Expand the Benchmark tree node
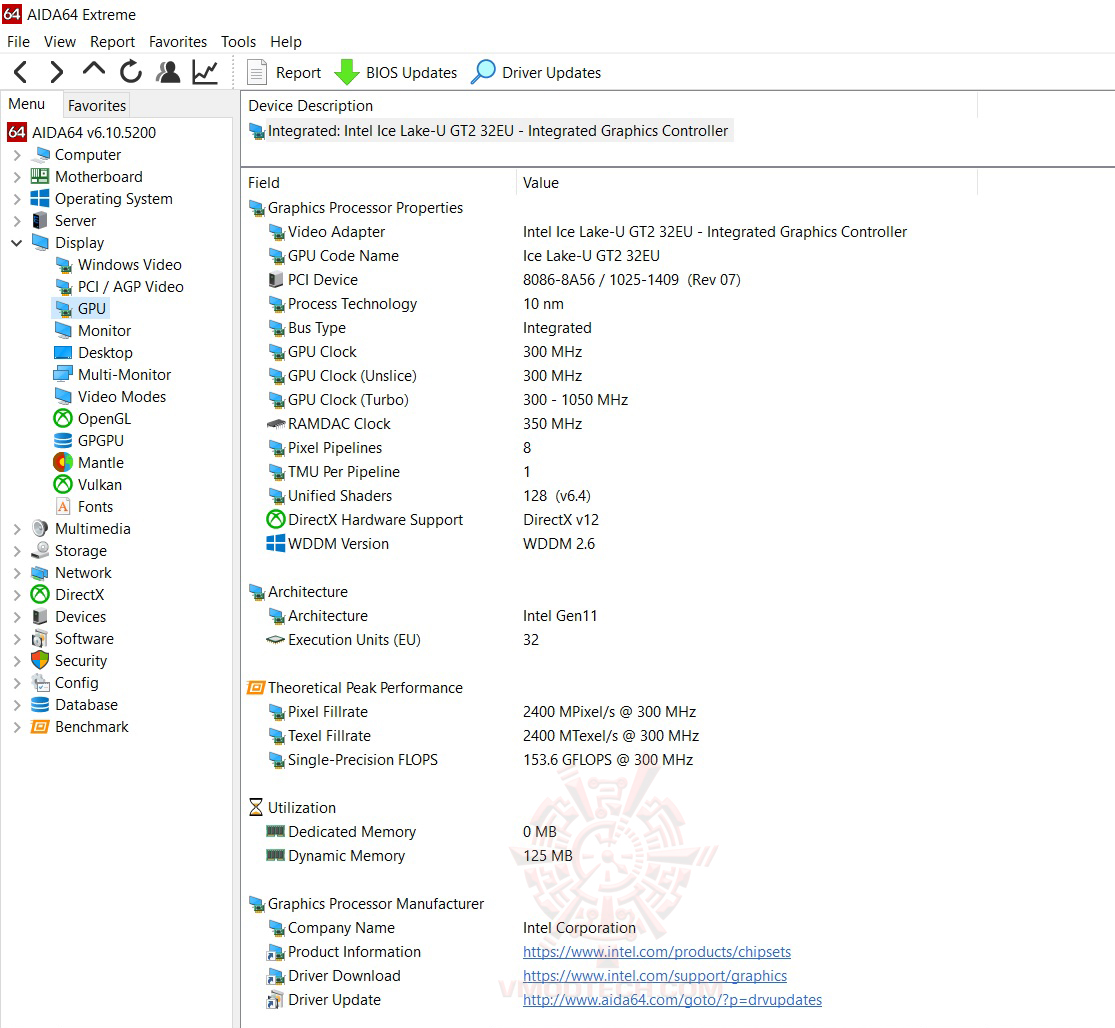Image resolution: width=1115 pixels, height=1028 pixels. pyautogui.click(x=17, y=727)
